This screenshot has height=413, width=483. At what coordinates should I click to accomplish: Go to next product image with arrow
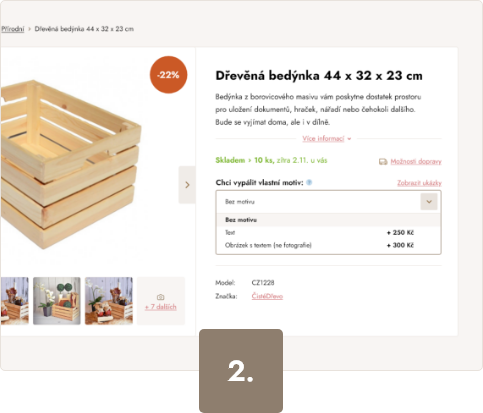click(187, 185)
